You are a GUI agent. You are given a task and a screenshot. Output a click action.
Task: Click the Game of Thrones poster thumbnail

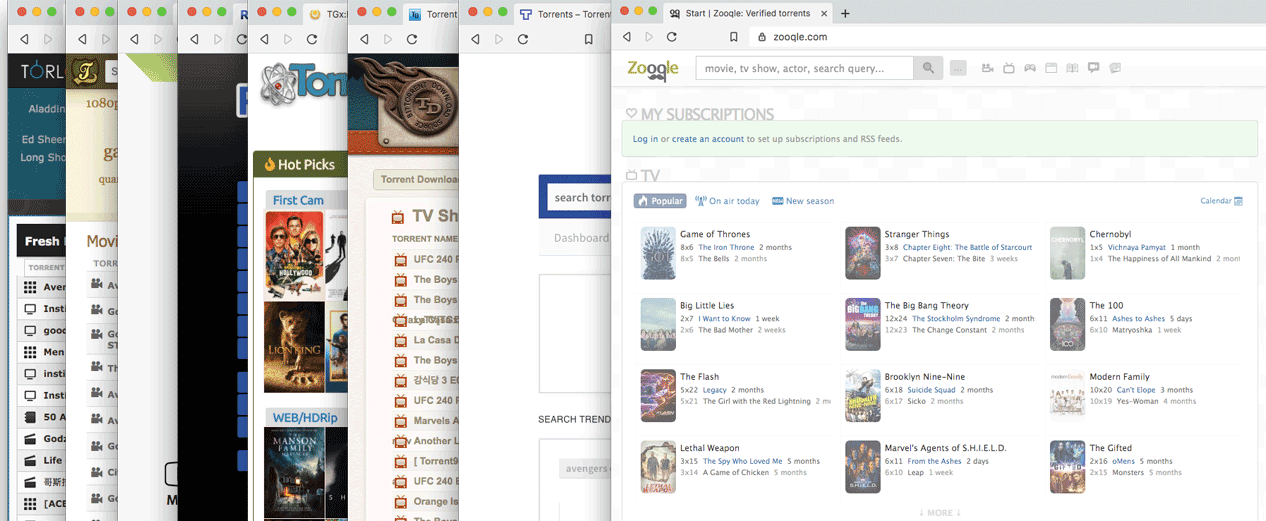point(658,253)
